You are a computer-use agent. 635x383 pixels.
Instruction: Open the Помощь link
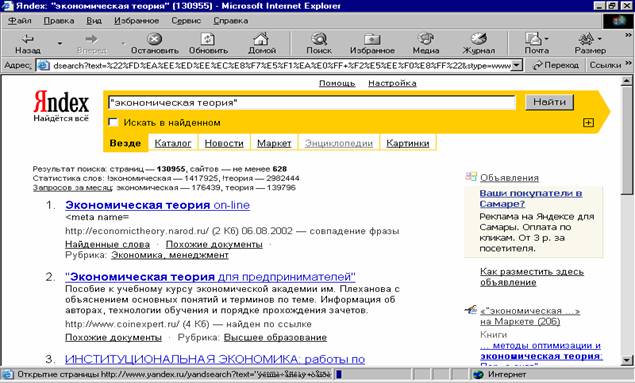337,83
